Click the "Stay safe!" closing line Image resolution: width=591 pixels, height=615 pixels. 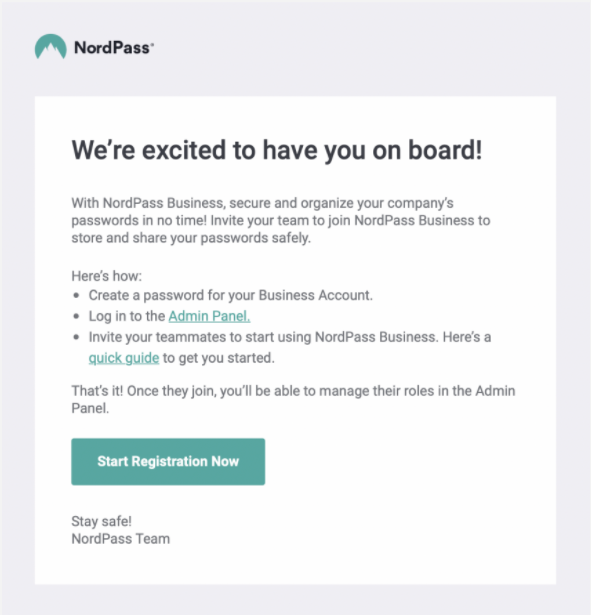[x=102, y=522]
